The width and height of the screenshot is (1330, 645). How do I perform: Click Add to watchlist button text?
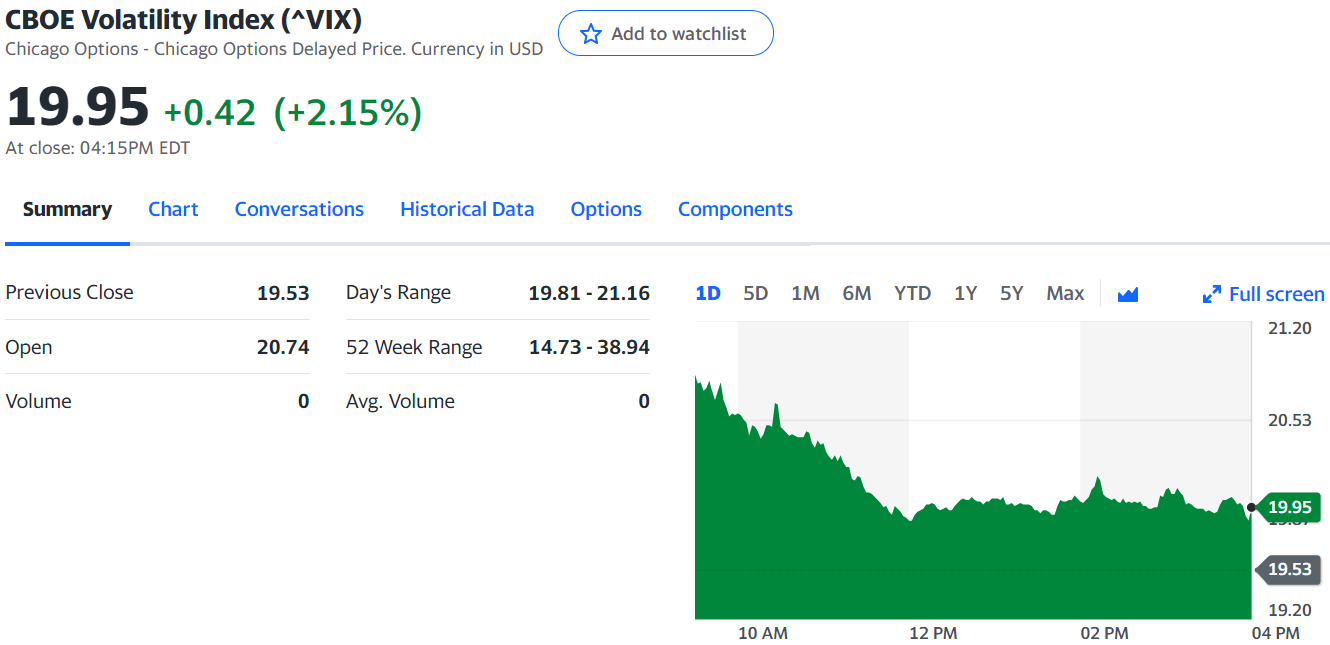[x=679, y=34]
